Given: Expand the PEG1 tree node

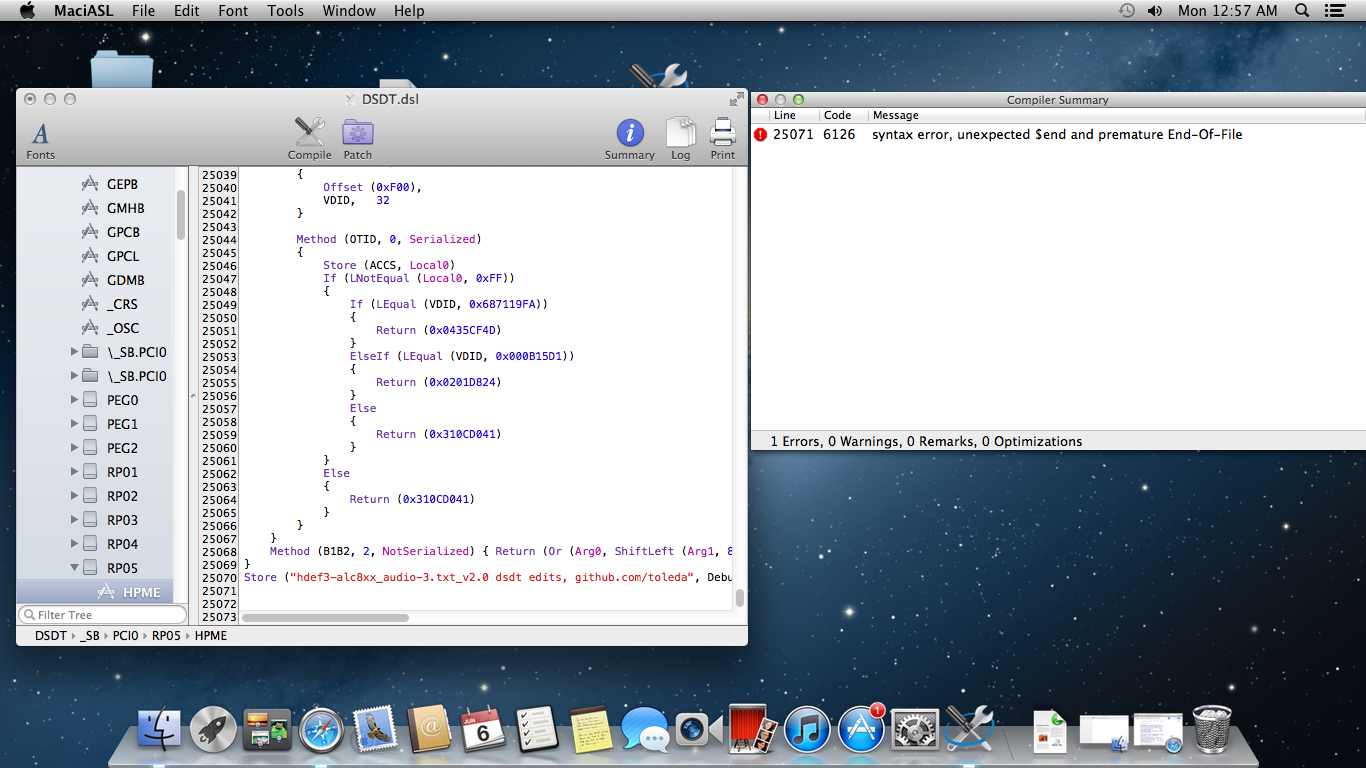Looking at the screenshot, I should tap(75, 424).
